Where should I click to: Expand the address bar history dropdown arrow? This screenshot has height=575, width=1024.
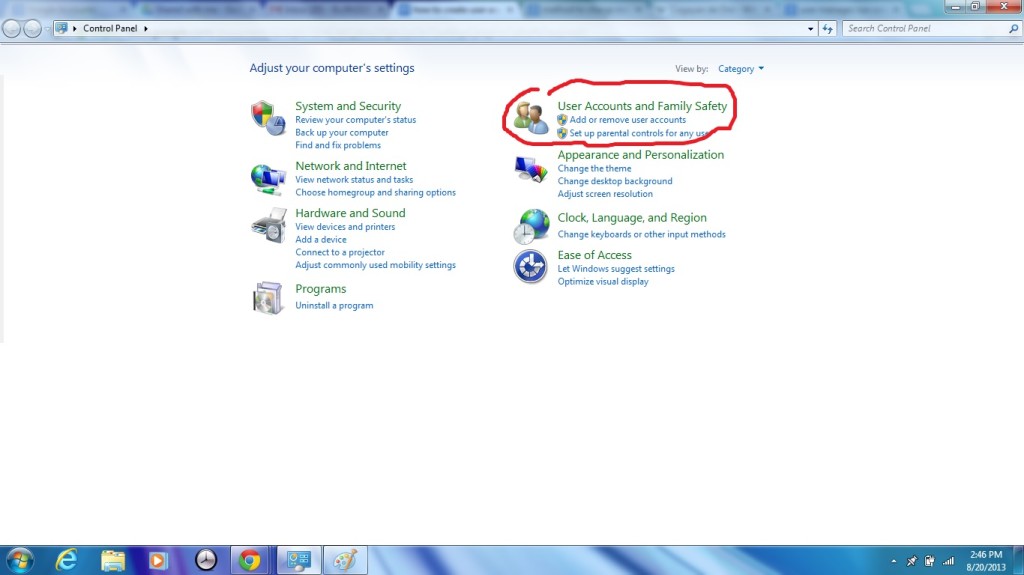coord(810,29)
